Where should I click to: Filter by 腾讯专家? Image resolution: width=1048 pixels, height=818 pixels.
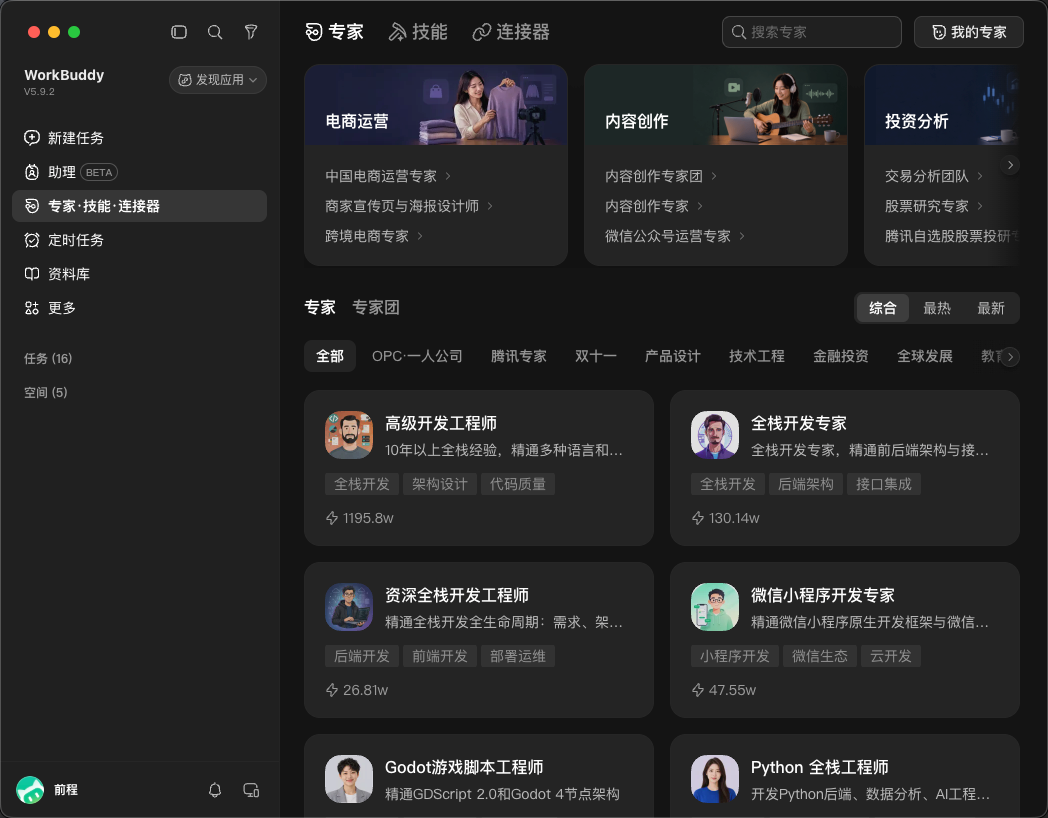click(x=519, y=356)
